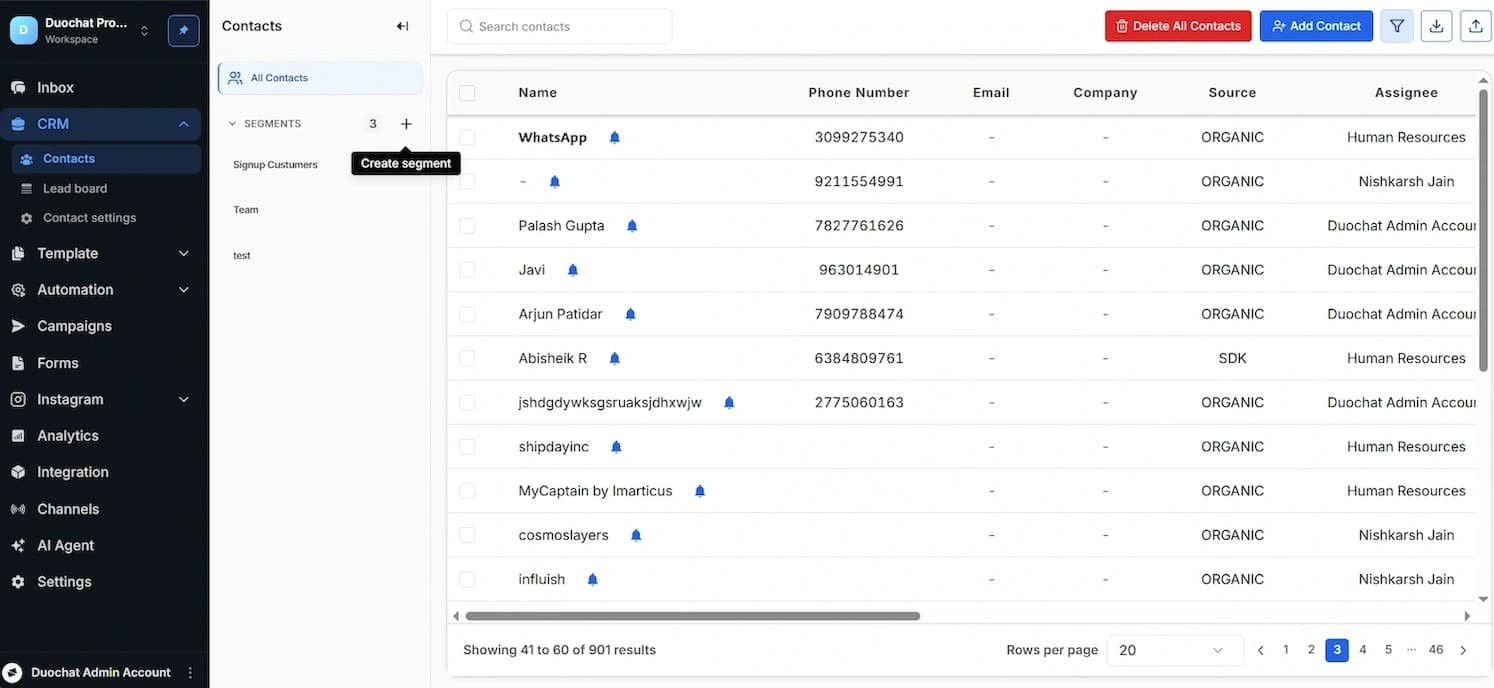This screenshot has height=688, width=1494.
Task: Check the box for cosmoslayers
Action: coord(467,535)
